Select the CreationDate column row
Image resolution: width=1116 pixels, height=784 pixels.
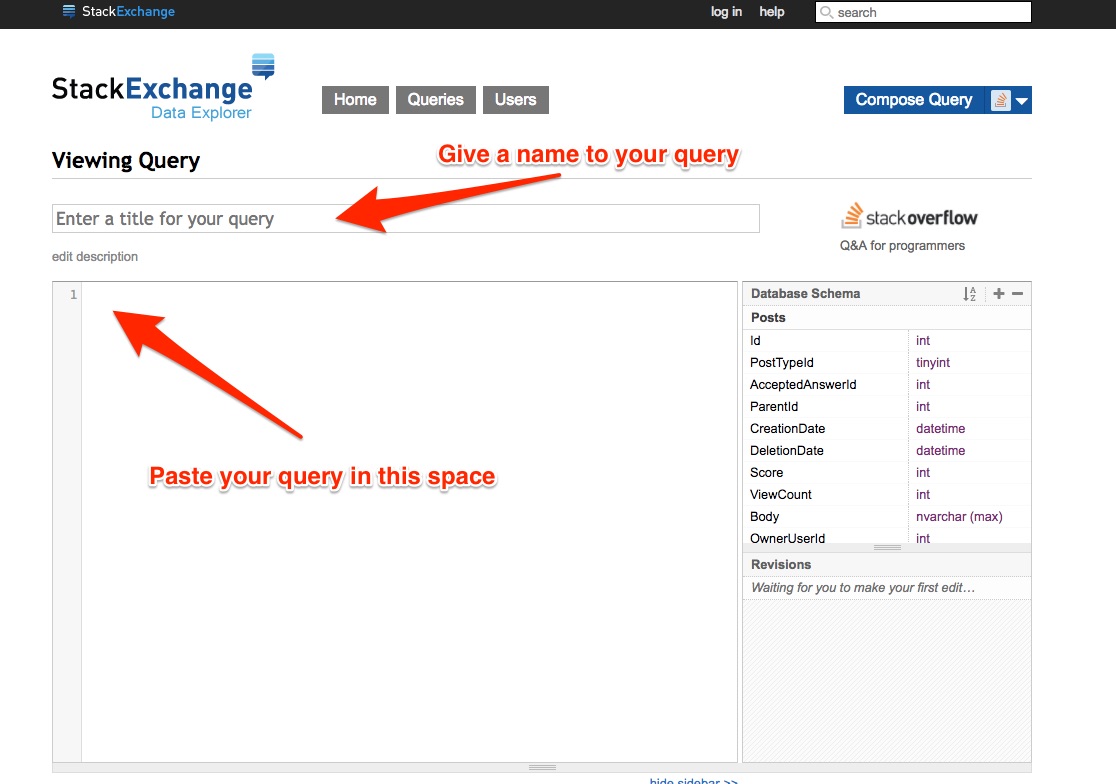(x=887, y=429)
